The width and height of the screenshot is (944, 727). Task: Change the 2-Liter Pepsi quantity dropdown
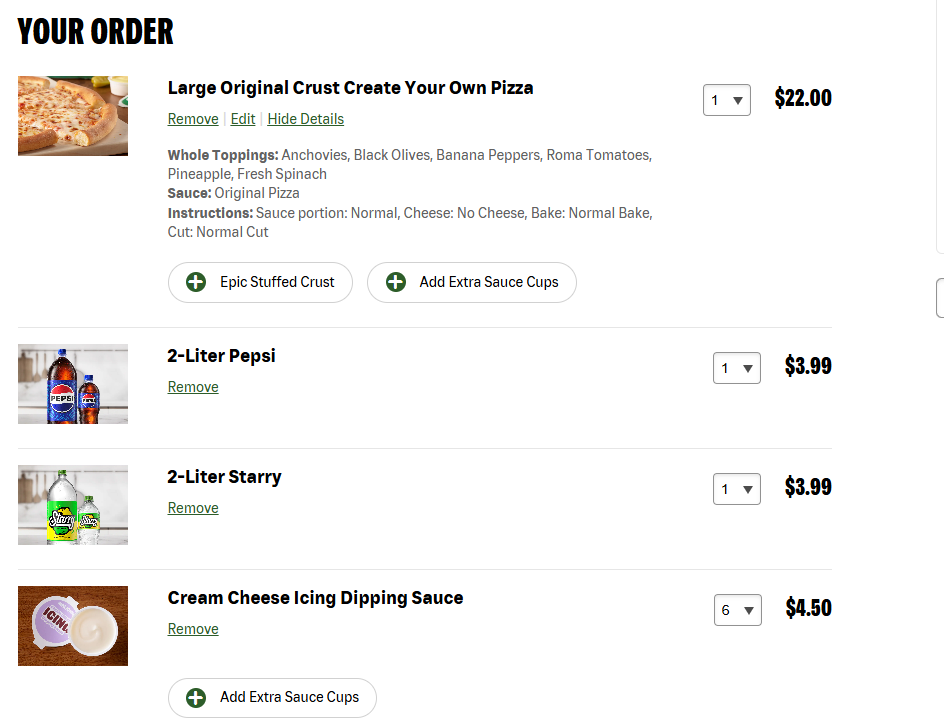pyautogui.click(x=737, y=368)
